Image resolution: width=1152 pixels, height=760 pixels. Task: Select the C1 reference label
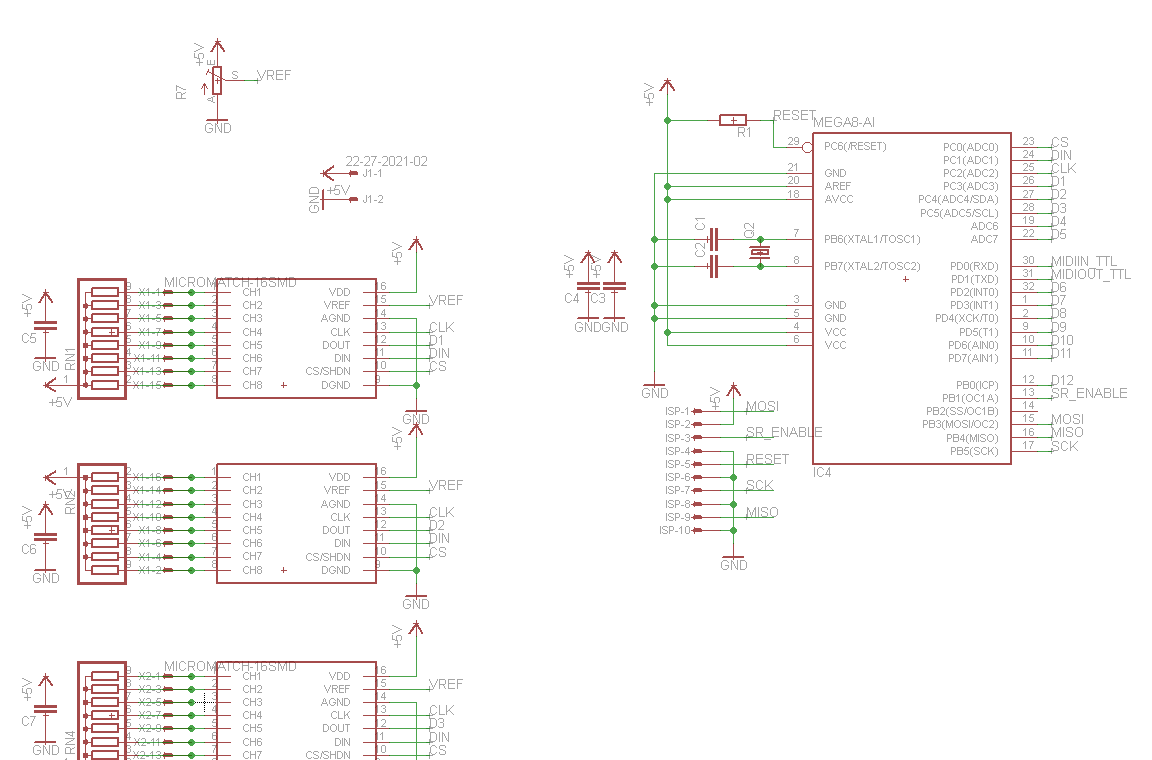click(x=700, y=223)
